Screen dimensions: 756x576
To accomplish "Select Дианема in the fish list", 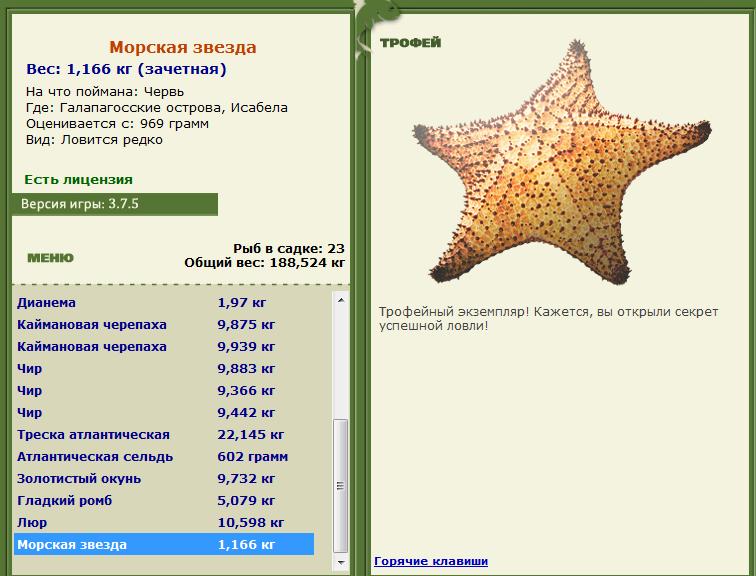I will (164, 303).
